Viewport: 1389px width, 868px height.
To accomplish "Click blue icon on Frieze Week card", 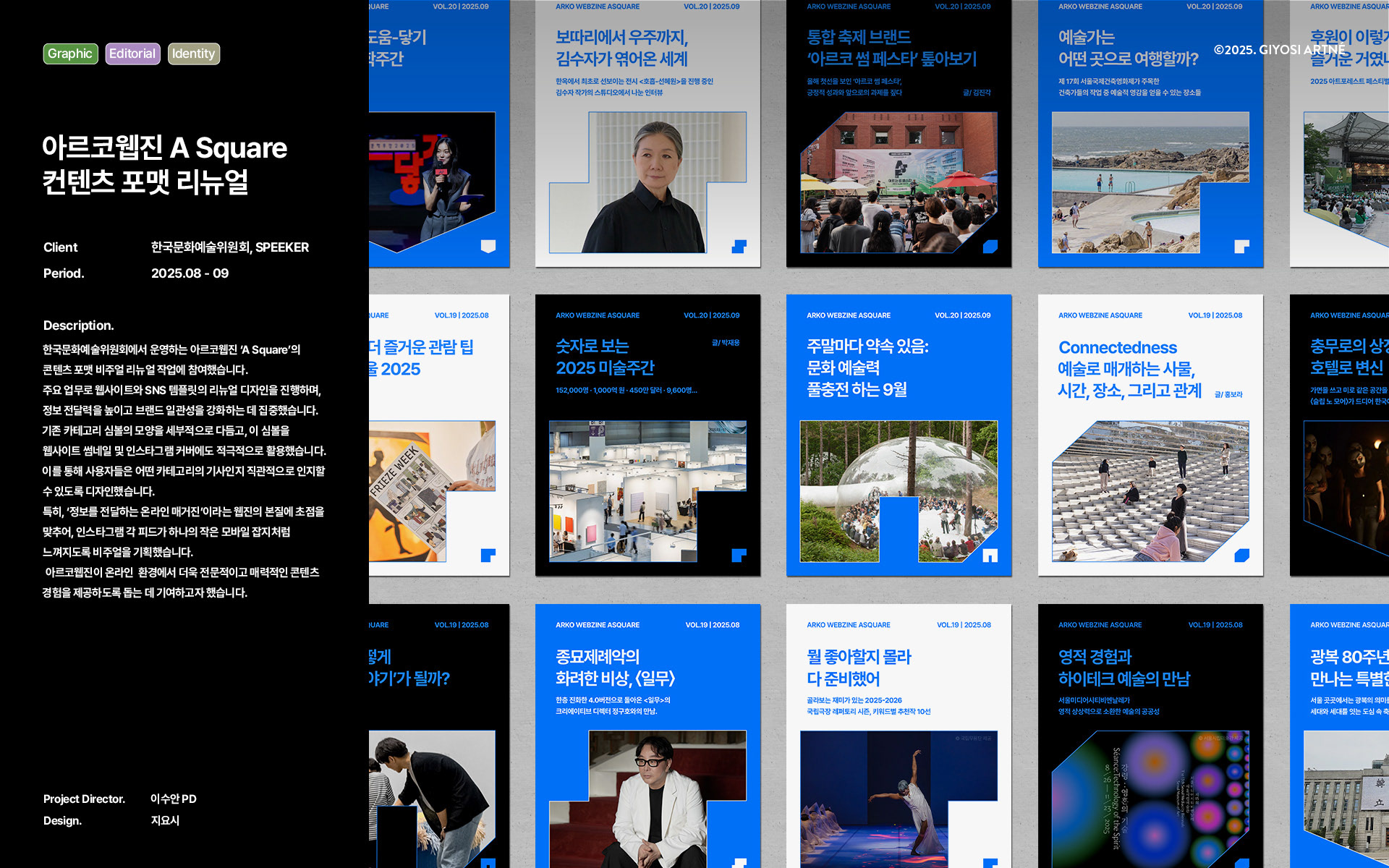I will (488, 556).
